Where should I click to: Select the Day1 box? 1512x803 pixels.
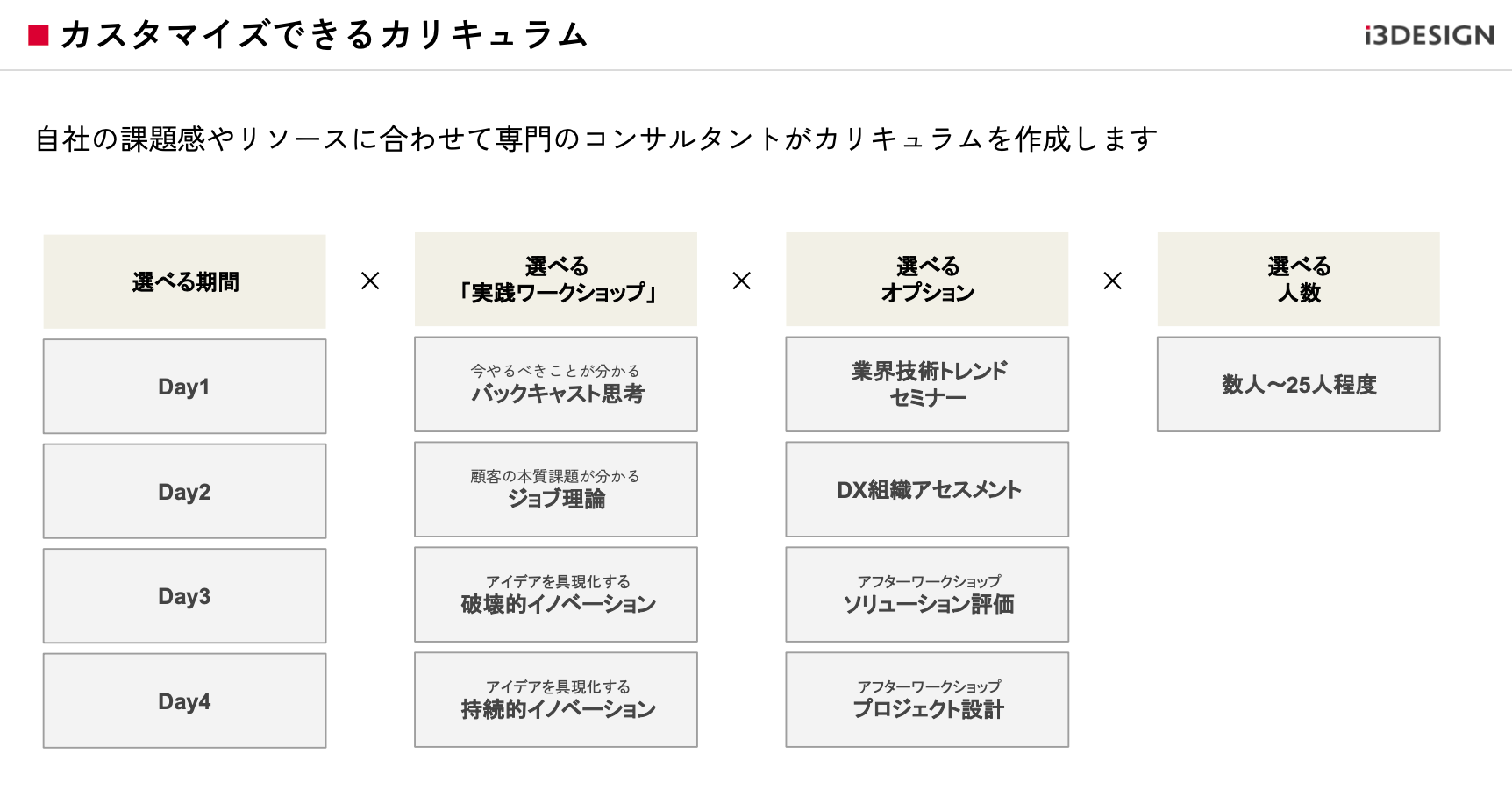point(184,387)
